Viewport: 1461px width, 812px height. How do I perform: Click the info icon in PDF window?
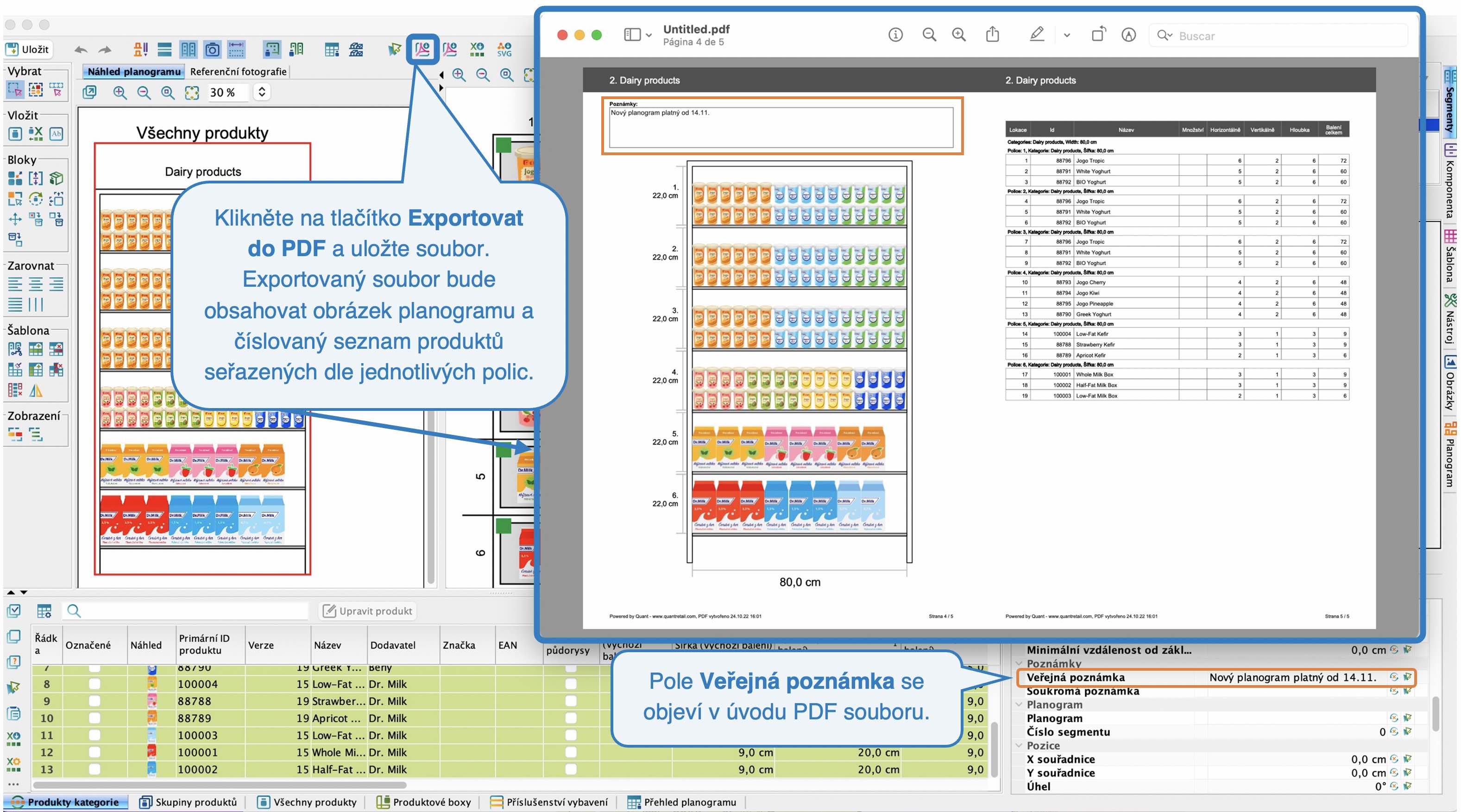coord(895,35)
